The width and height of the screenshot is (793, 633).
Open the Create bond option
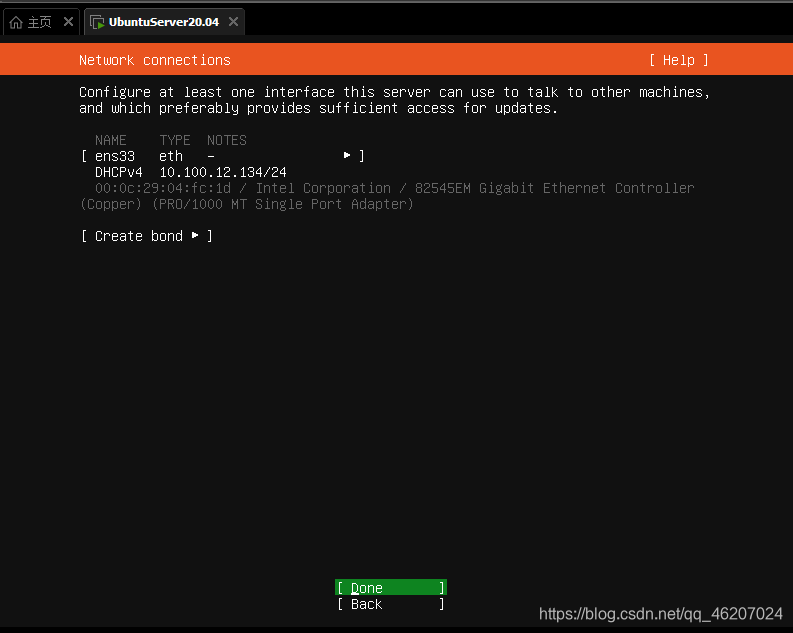click(x=147, y=236)
